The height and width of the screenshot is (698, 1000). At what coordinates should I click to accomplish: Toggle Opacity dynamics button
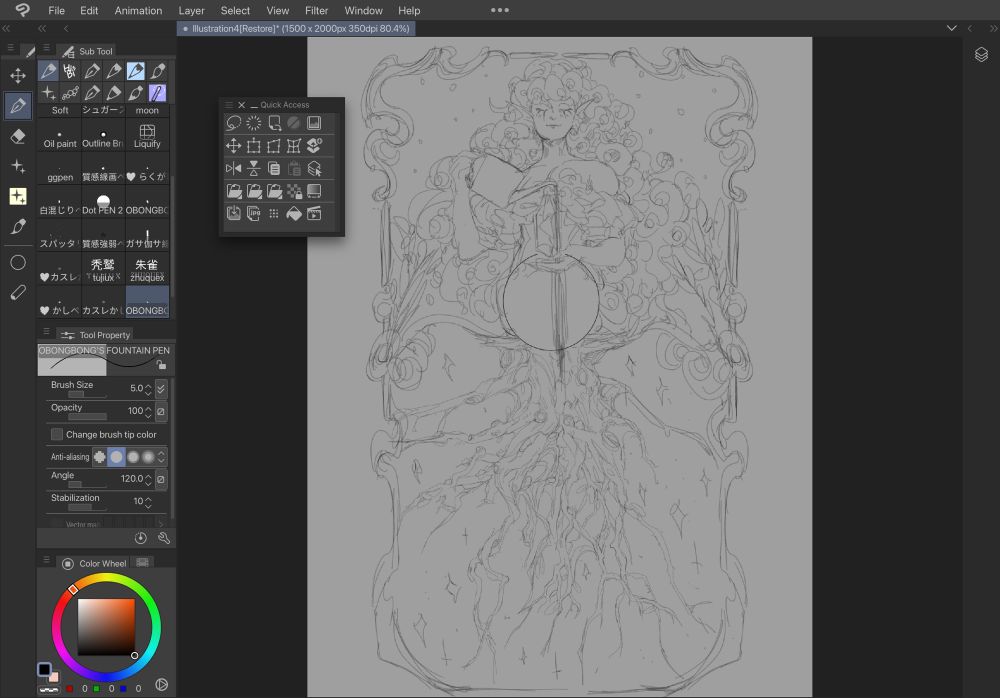click(161, 412)
